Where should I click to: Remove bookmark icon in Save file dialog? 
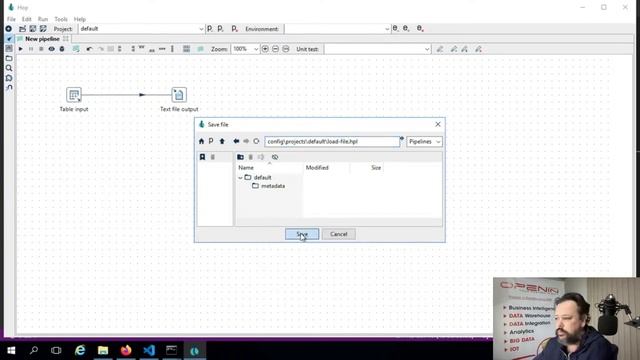tap(213, 157)
